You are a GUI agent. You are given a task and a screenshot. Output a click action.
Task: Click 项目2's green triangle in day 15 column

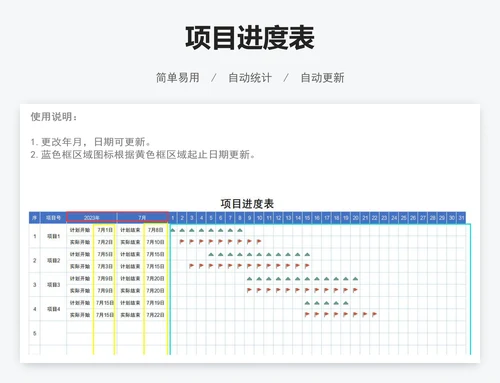tap(307, 254)
